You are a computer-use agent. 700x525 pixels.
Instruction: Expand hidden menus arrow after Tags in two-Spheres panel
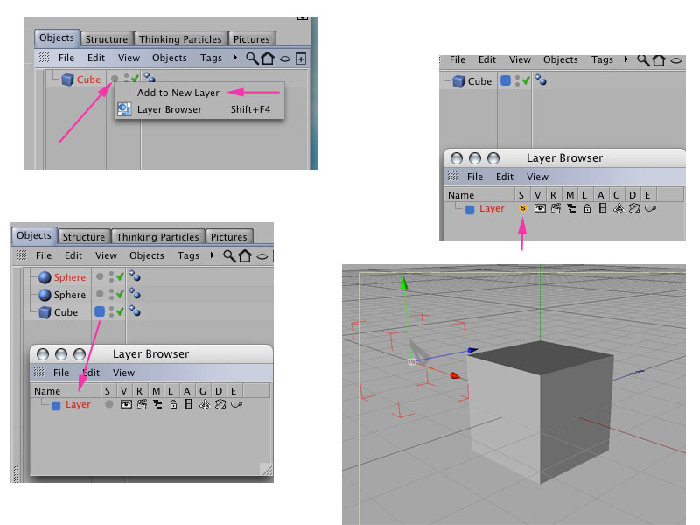212,255
